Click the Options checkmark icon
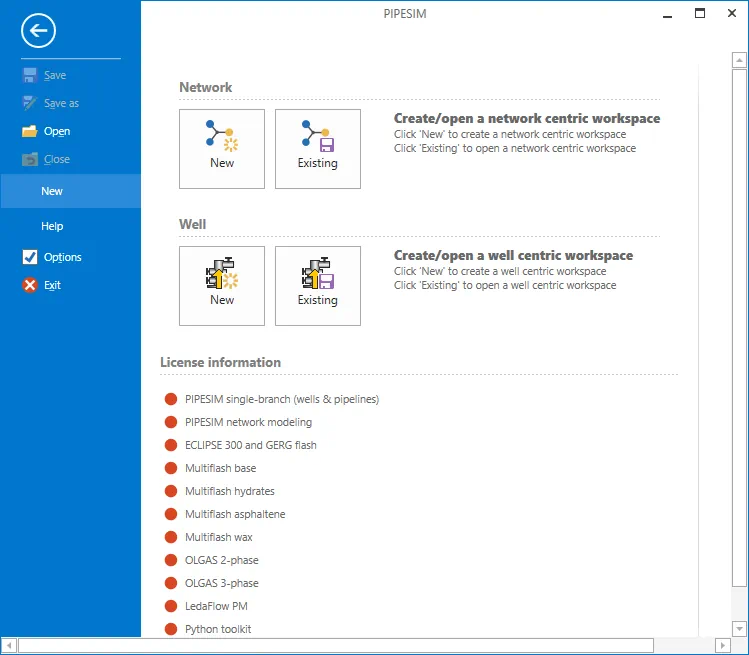 30,257
